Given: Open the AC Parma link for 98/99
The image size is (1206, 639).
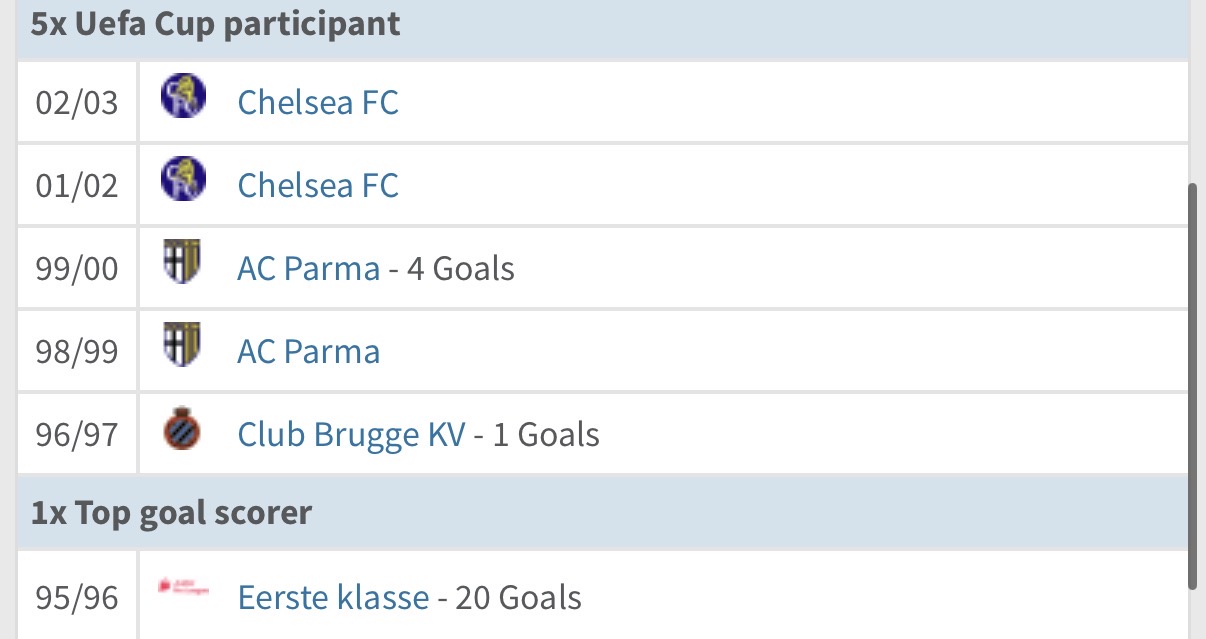Looking at the screenshot, I should [308, 351].
